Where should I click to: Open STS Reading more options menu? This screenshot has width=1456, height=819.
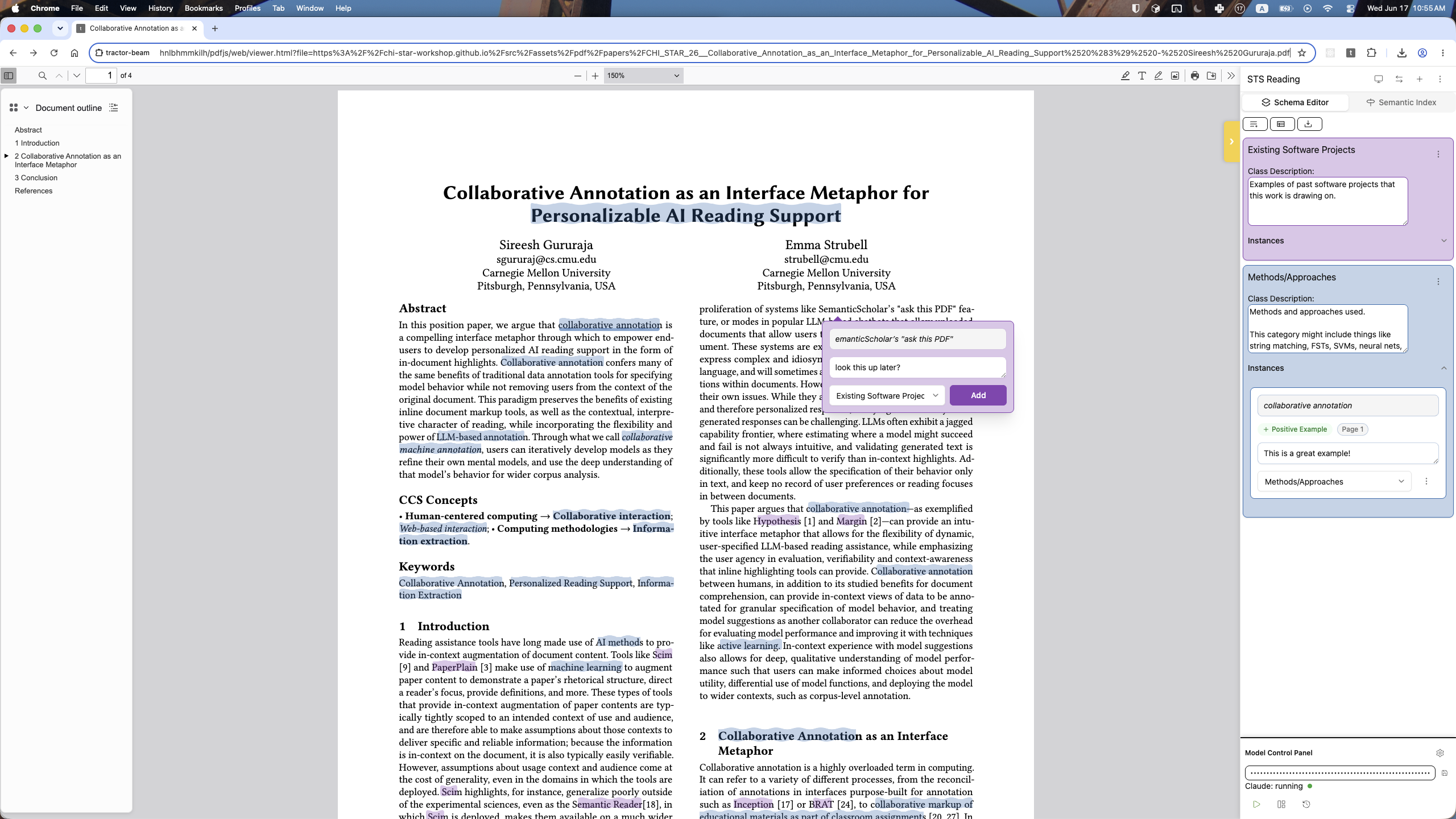pyautogui.click(x=1440, y=79)
